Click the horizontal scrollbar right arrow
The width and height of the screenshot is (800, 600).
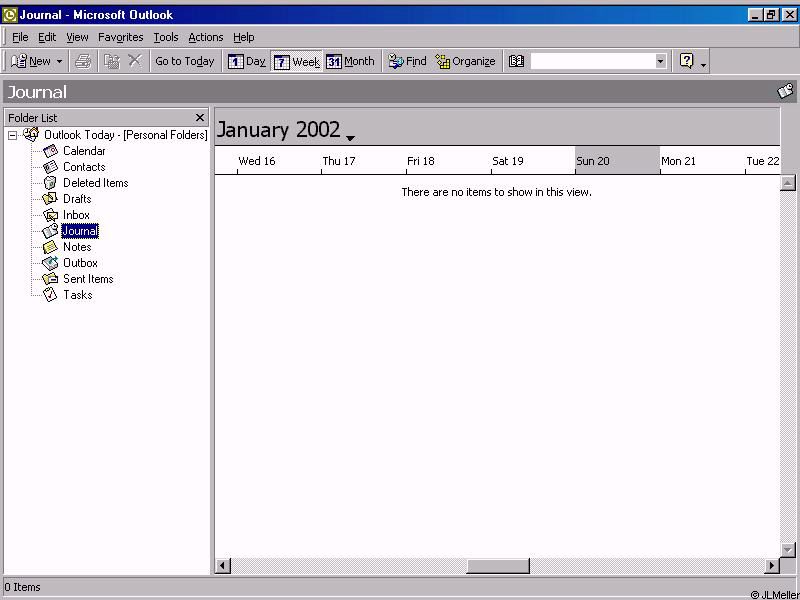click(772, 565)
